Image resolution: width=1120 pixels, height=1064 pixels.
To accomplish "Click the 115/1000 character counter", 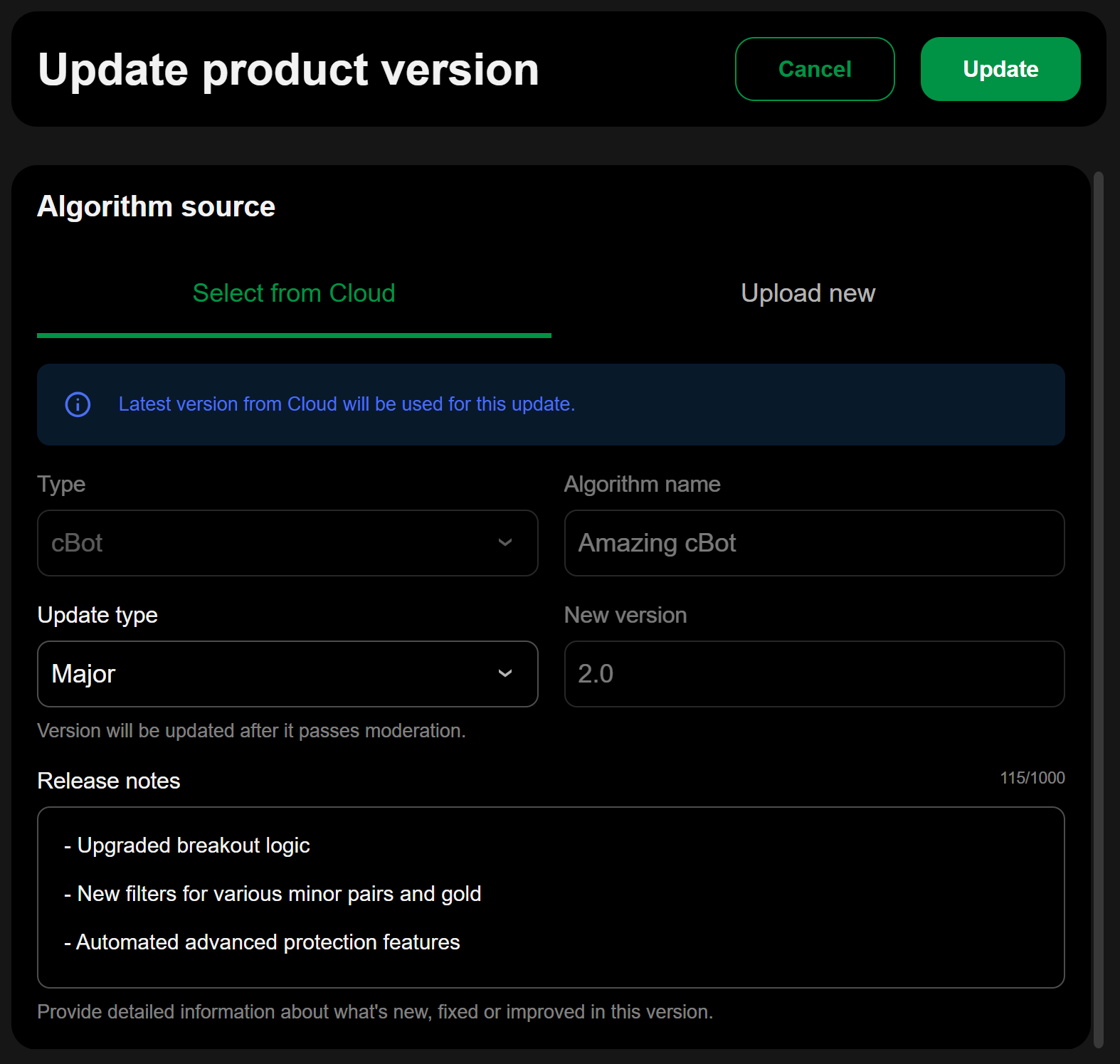I will tap(1032, 778).
